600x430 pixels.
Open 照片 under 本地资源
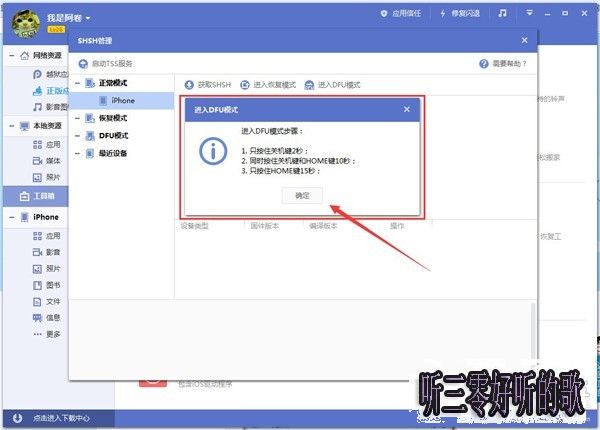tap(47, 177)
